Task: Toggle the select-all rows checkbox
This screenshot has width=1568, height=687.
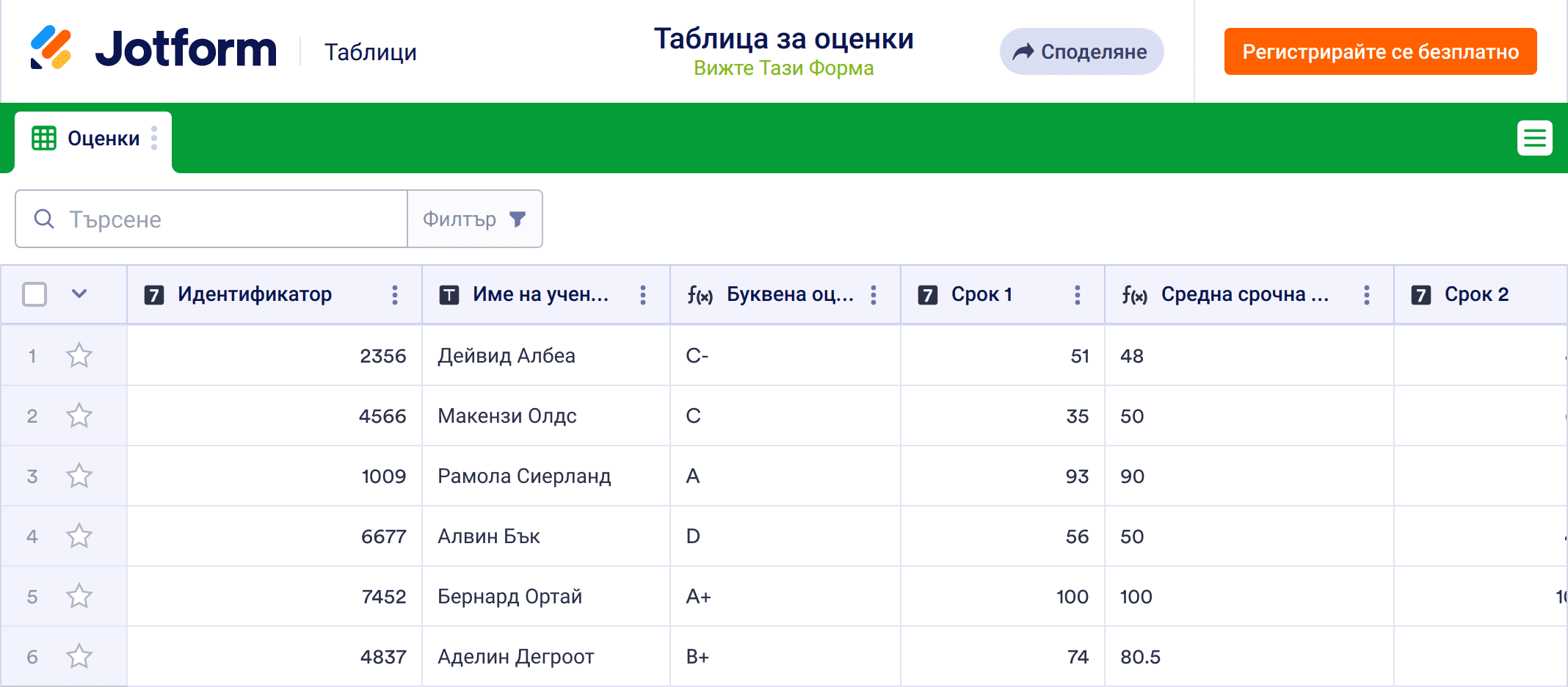Action: click(x=35, y=294)
